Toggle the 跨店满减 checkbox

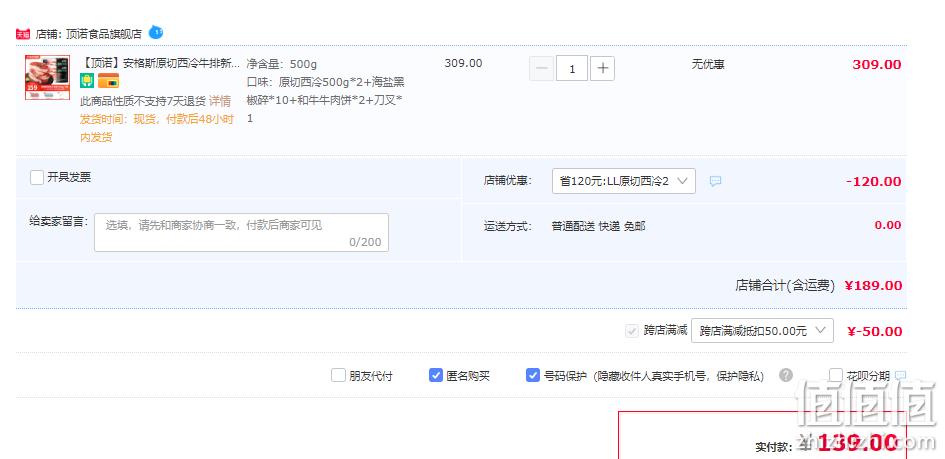[632, 331]
